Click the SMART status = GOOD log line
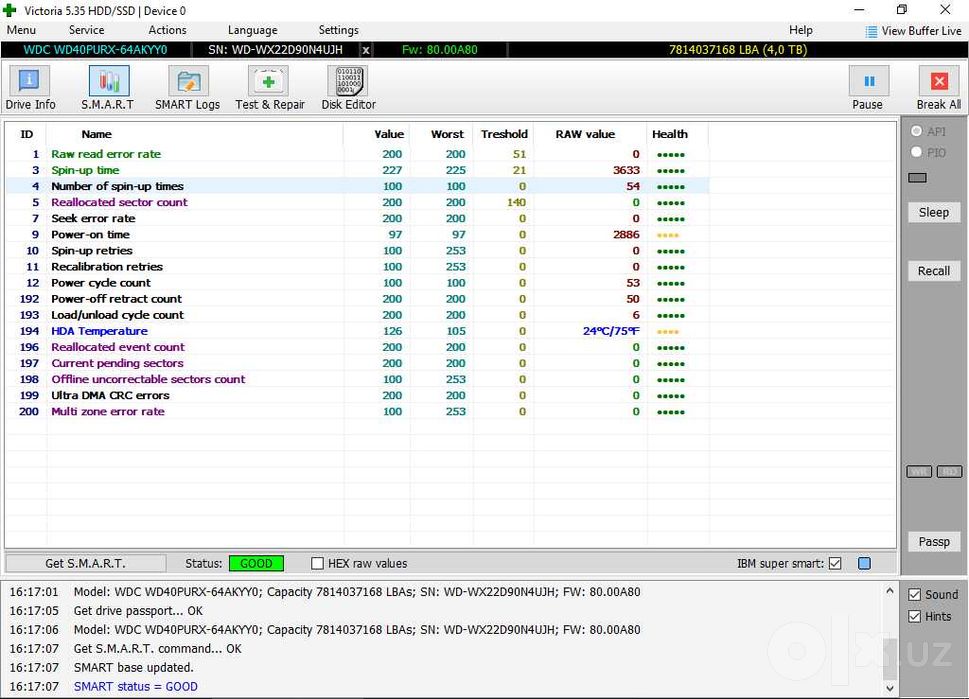Image resolution: width=969 pixels, height=699 pixels. point(136,687)
